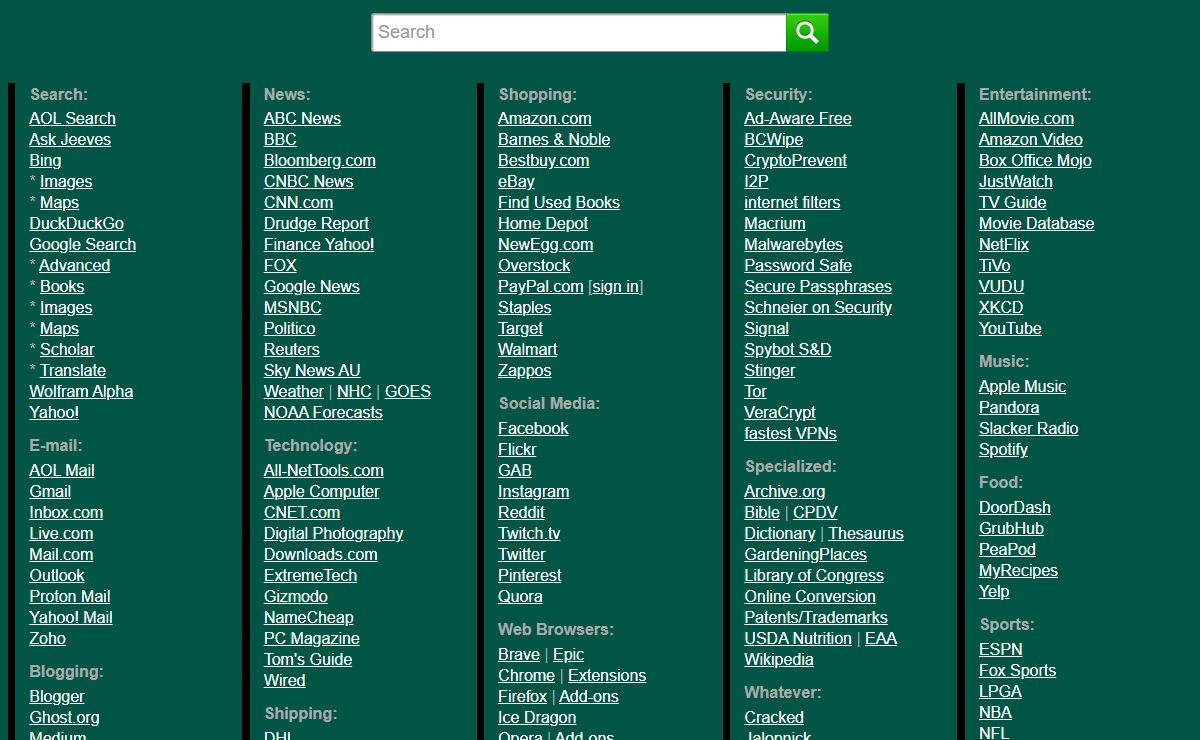Image resolution: width=1200 pixels, height=740 pixels.
Task: Open Chrome Extensions link
Action: [x=607, y=675]
